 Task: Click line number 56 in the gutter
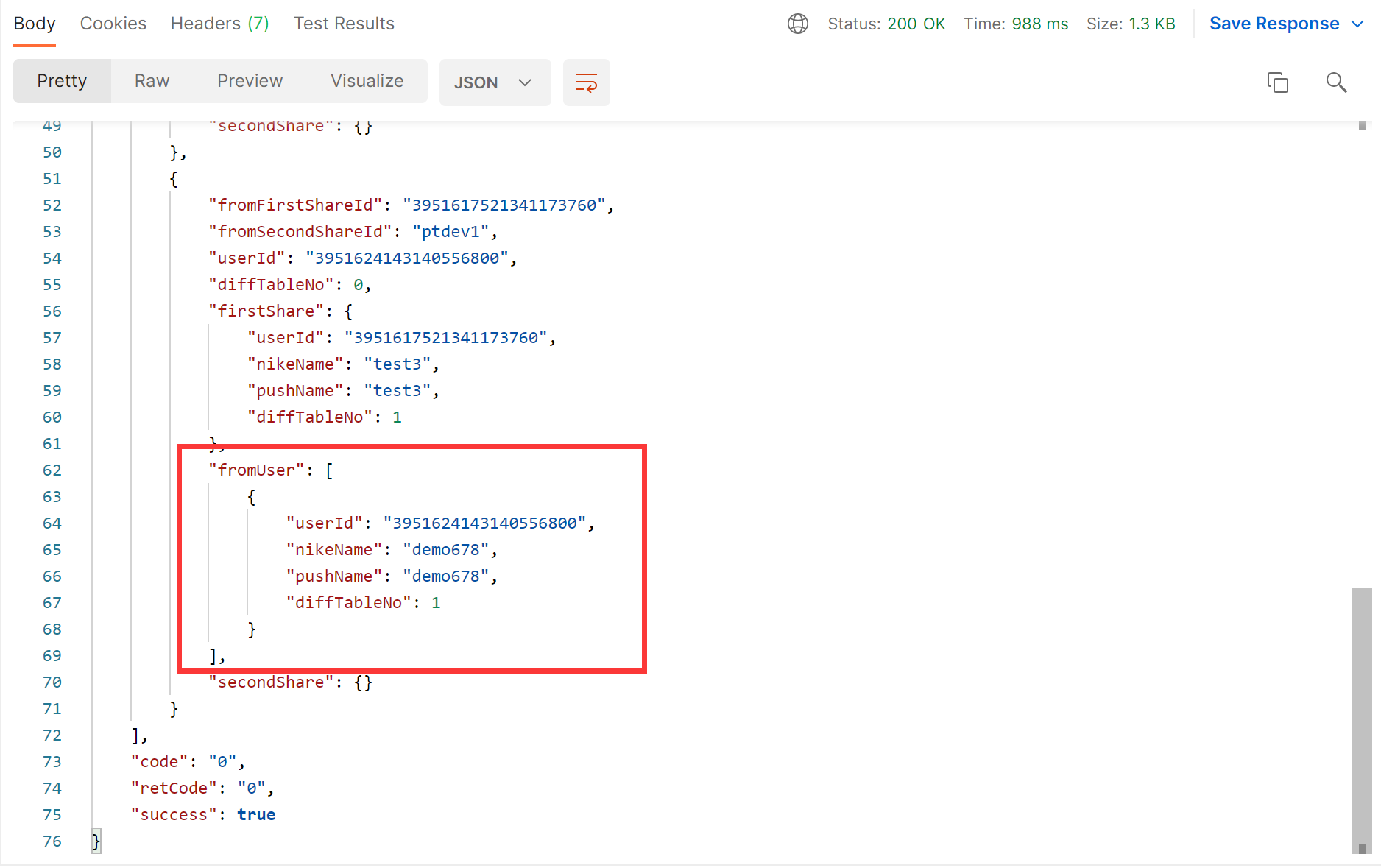[x=52, y=311]
